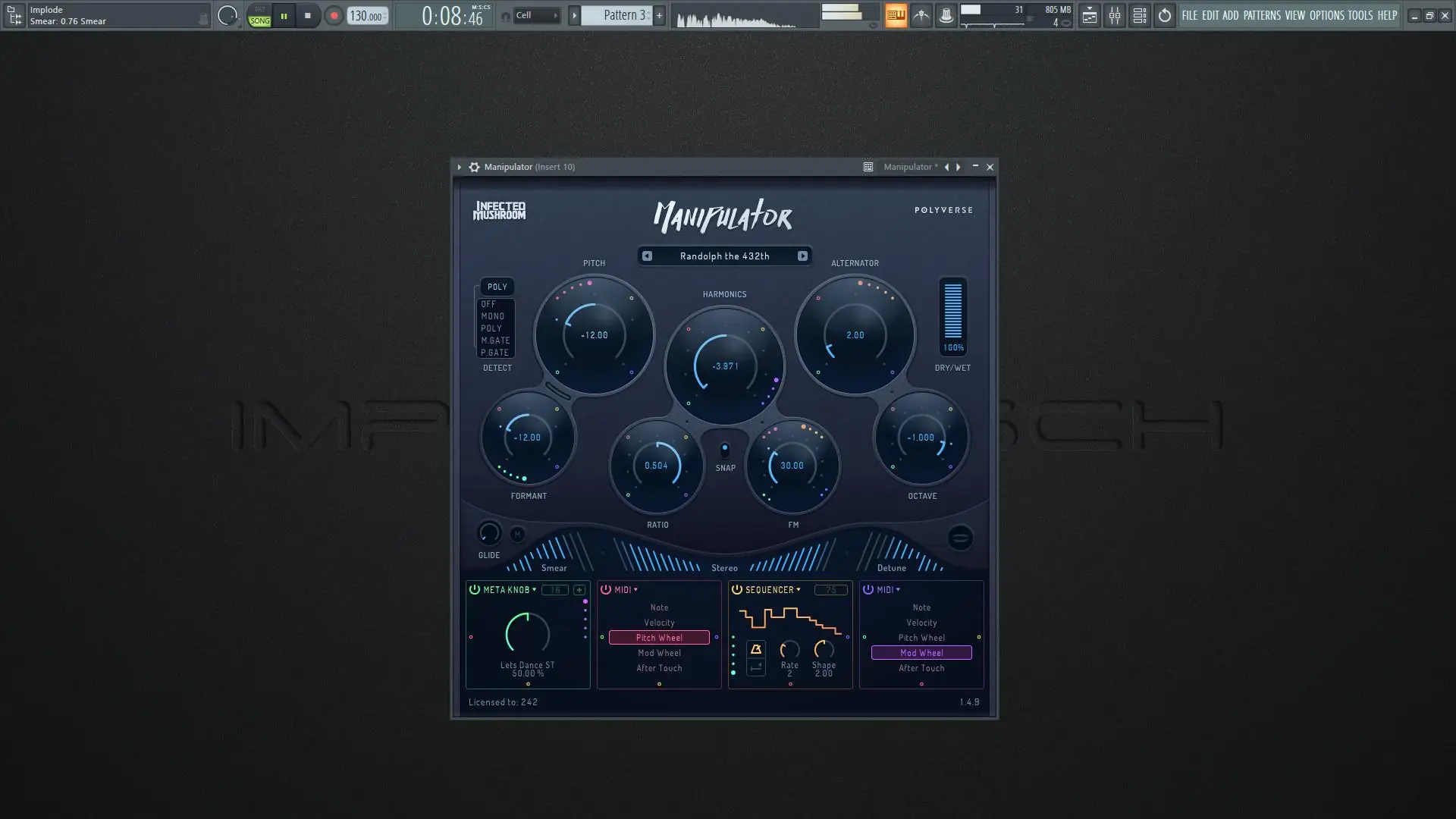The height and width of the screenshot is (819, 1456).
Task: Open the TOOLS menu
Action: pyautogui.click(x=1360, y=15)
